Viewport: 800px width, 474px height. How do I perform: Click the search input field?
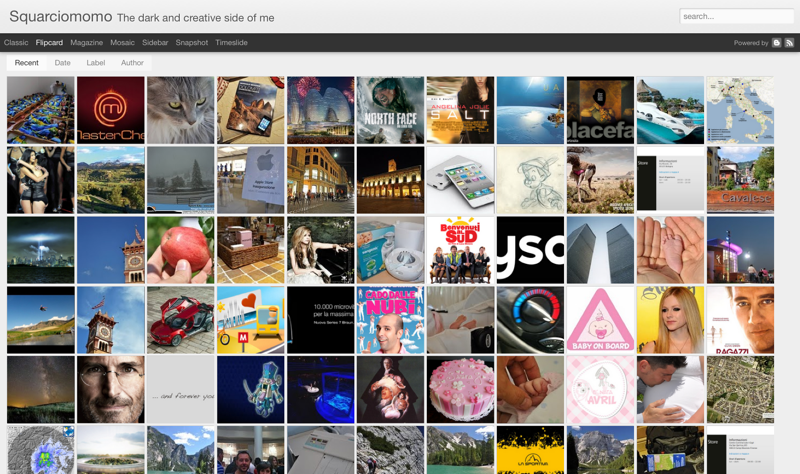736,16
